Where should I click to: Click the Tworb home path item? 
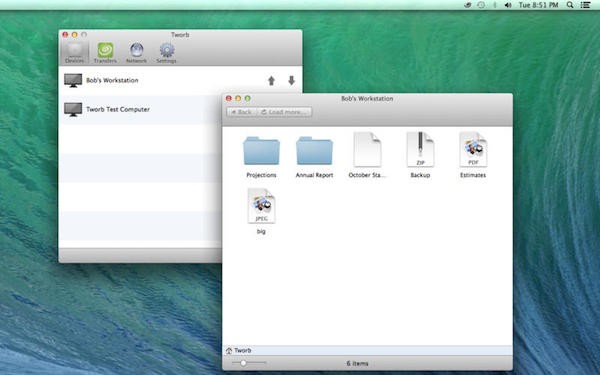point(239,351)
